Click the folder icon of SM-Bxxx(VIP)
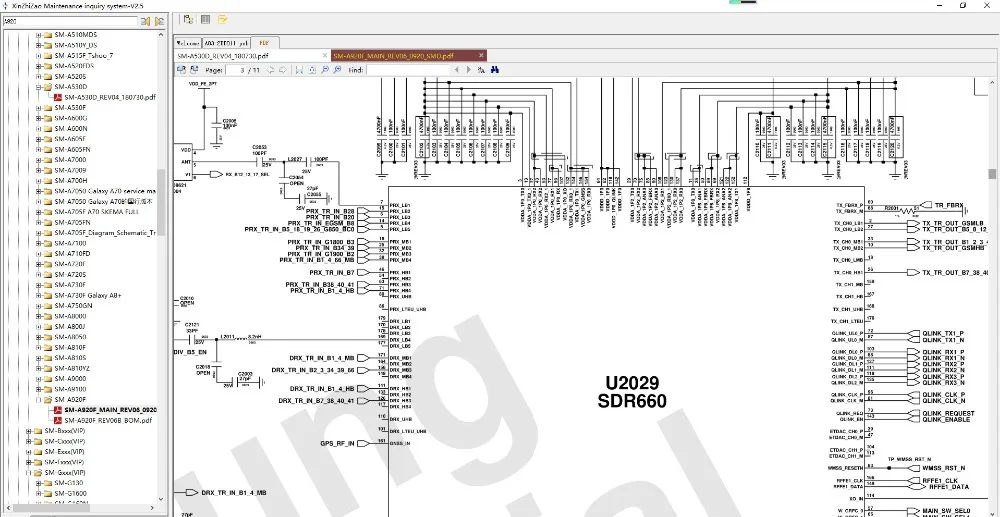Image resolution: width=1000 pixels, height=517 pixels. point(38,431)
